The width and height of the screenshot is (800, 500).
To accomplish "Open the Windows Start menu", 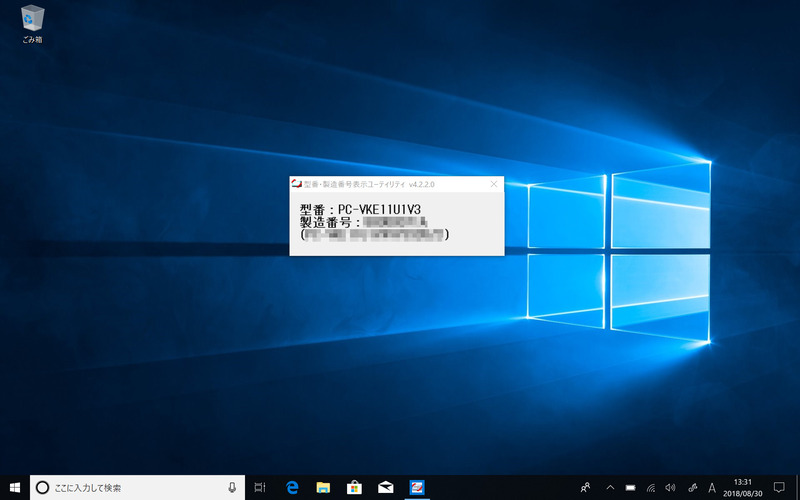I will 15,488.
